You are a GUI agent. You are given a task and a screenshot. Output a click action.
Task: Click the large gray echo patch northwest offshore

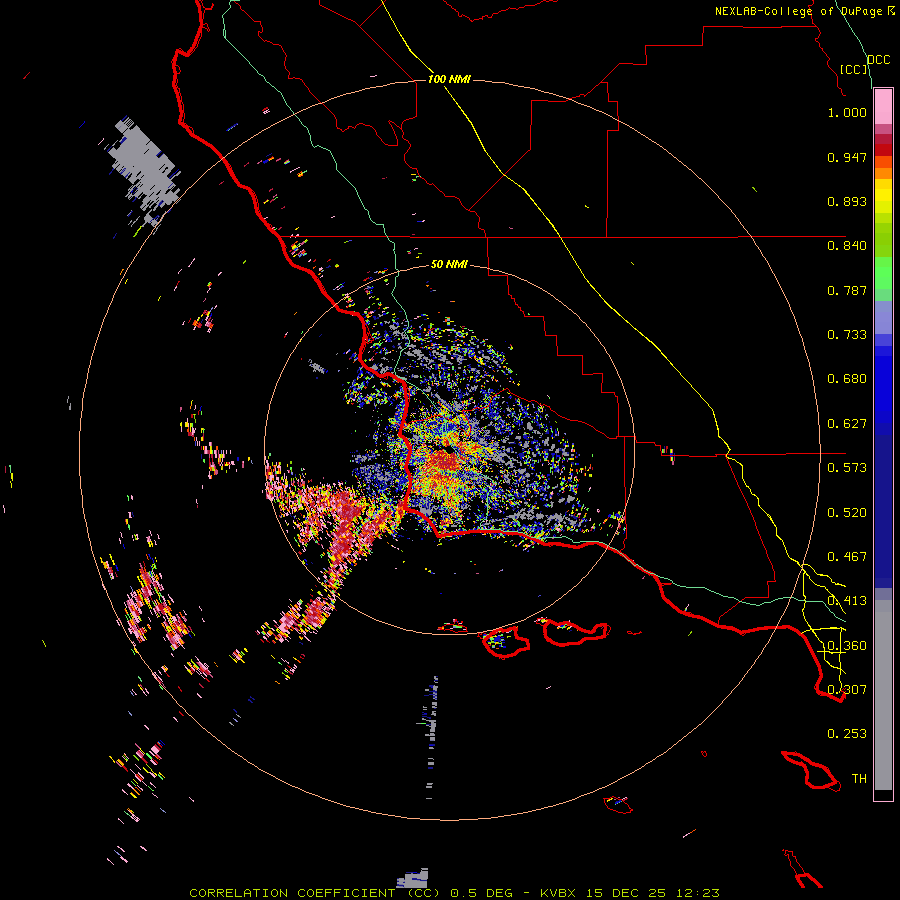(143, 169)
